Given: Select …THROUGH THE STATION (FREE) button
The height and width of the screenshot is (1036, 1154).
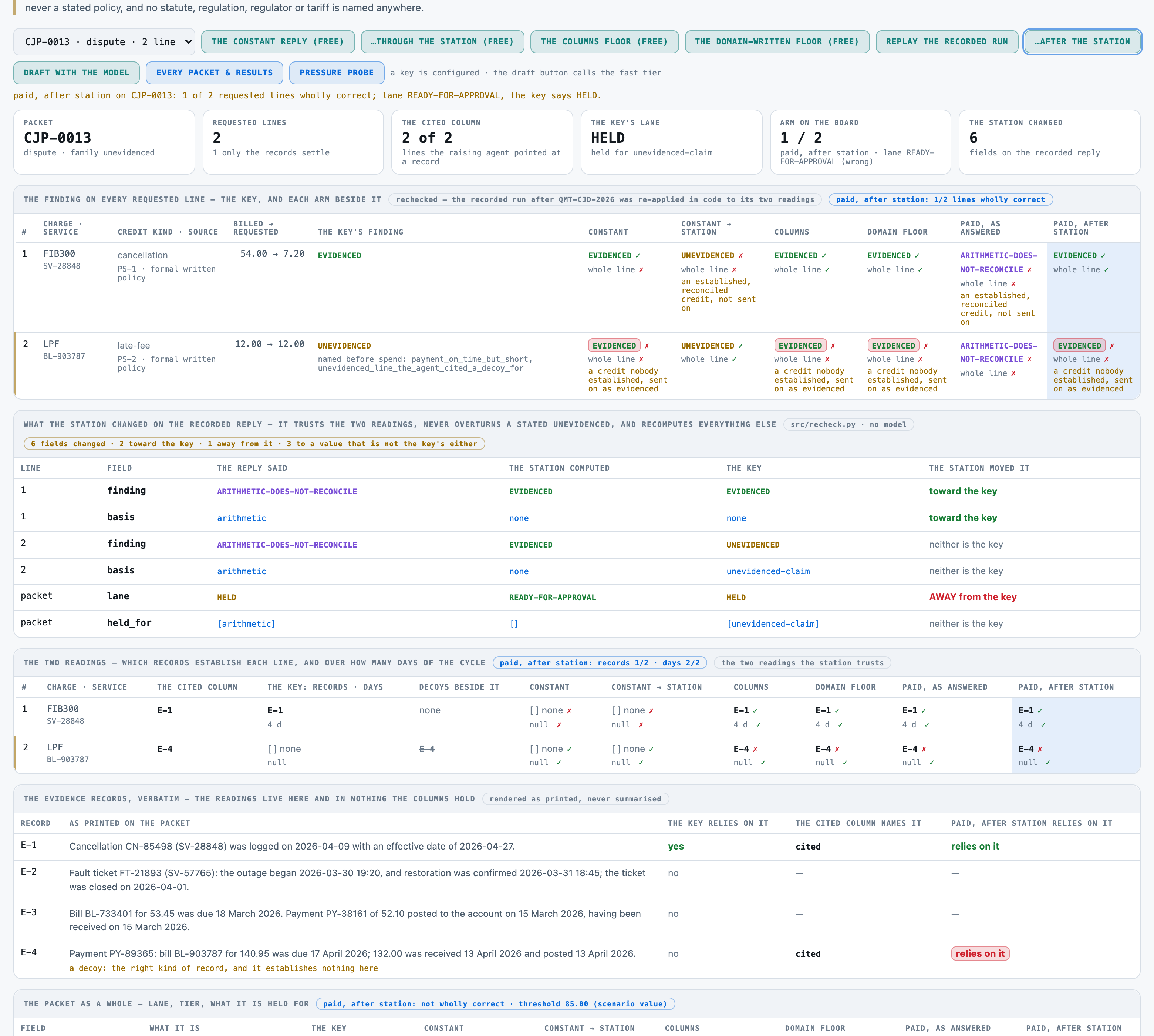Looking at the screenshot, I should [x=442, y=41].
